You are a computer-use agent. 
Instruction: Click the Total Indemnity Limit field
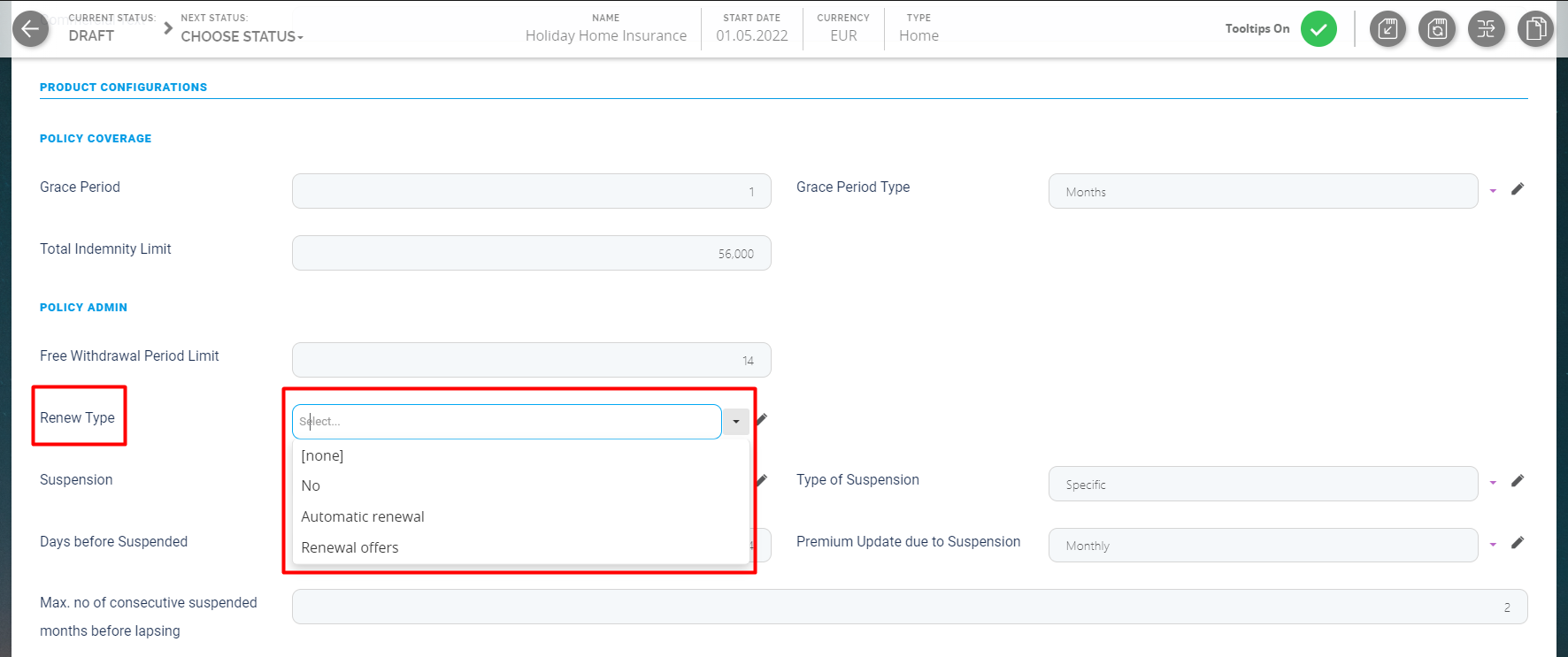[531, 253]
